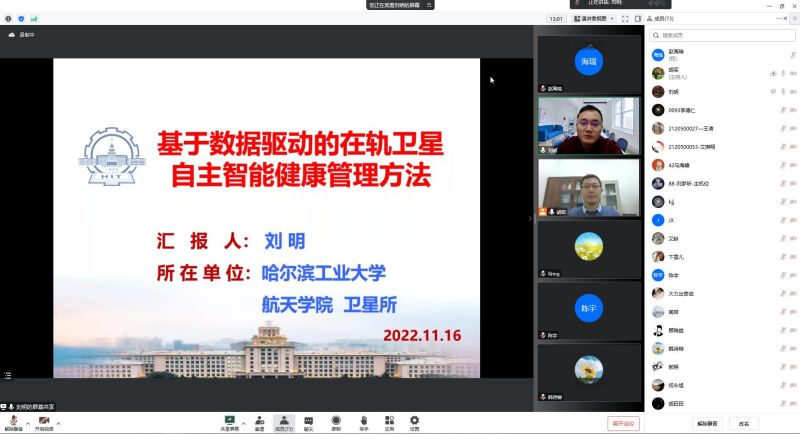This screenshot has height=434, width=800.
Task: Click the 改名 button under member list
Action: pos(744,423)
